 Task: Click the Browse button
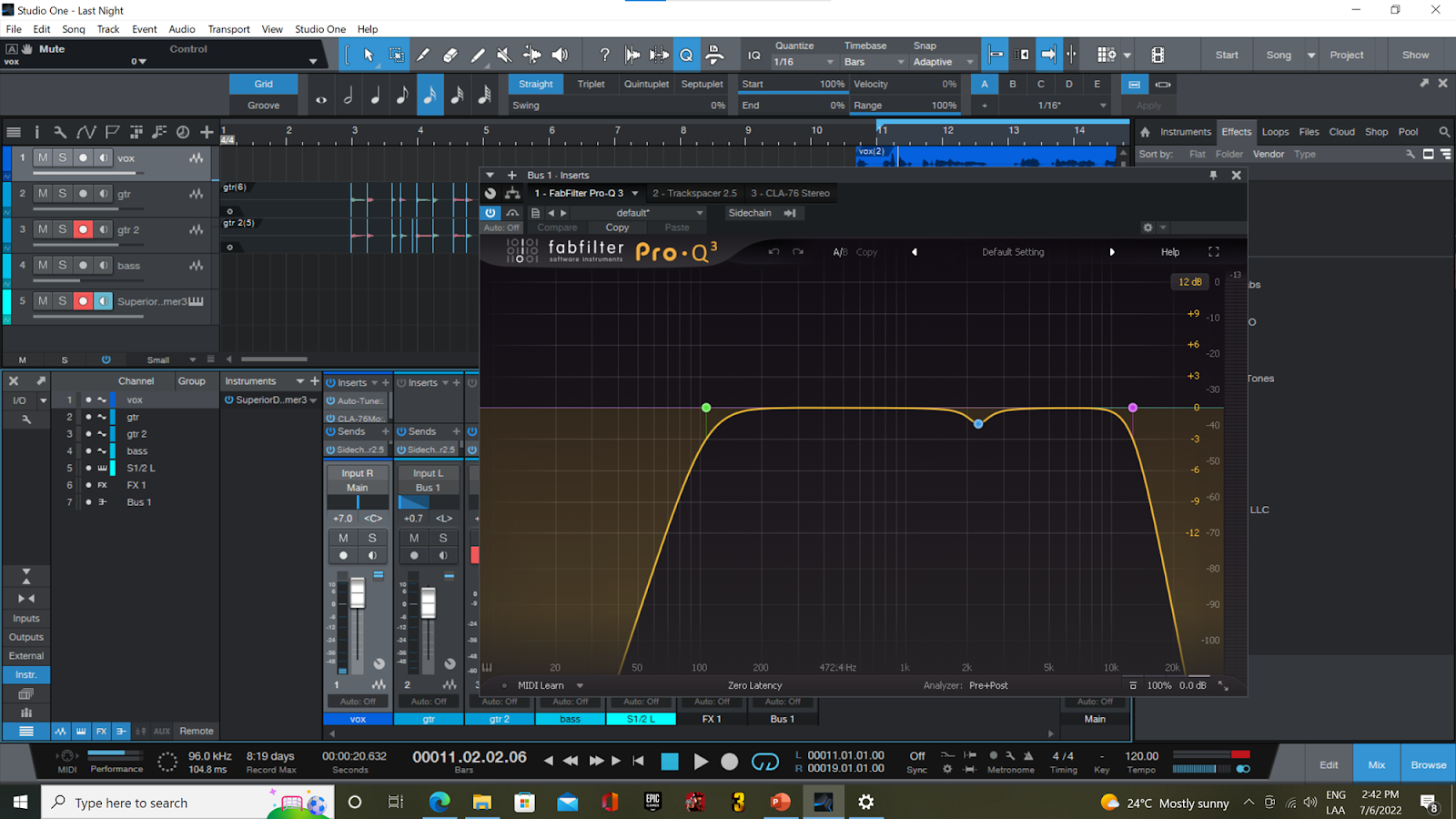(1429, 765)
